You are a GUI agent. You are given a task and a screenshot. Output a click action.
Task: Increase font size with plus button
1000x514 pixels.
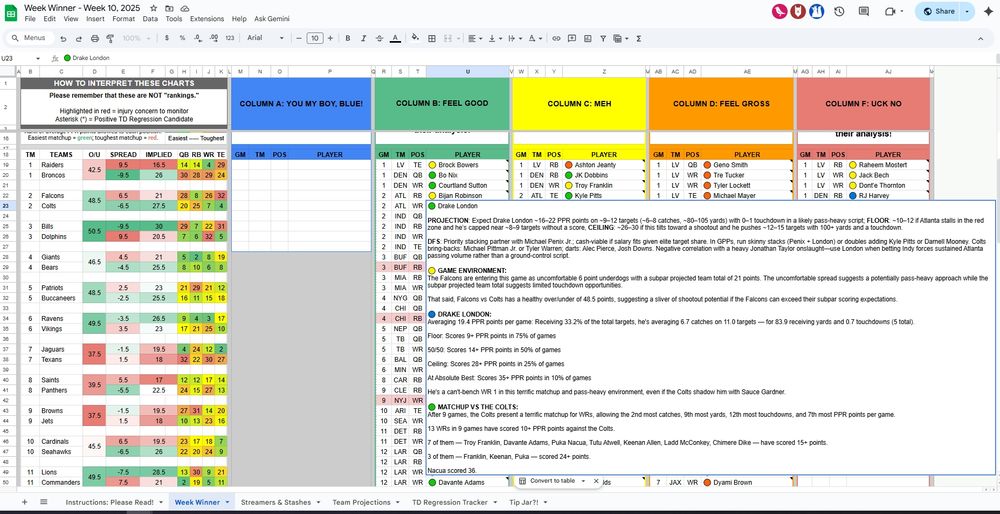330,38
